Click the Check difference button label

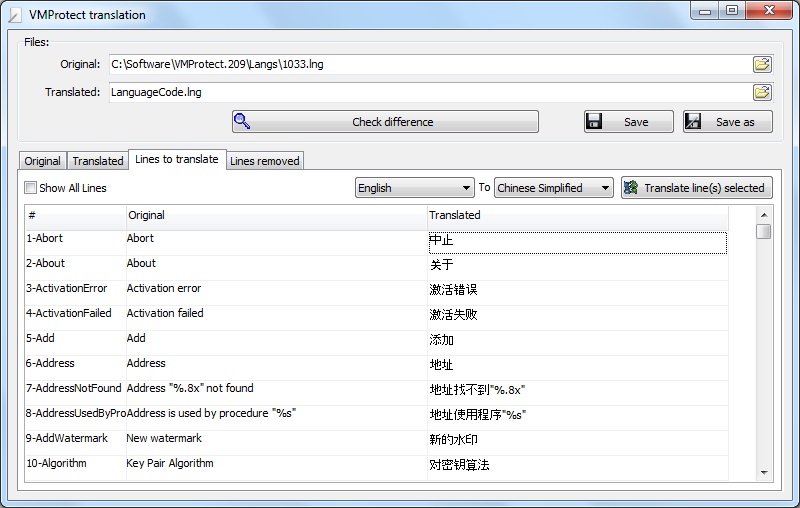click(392, 122)
